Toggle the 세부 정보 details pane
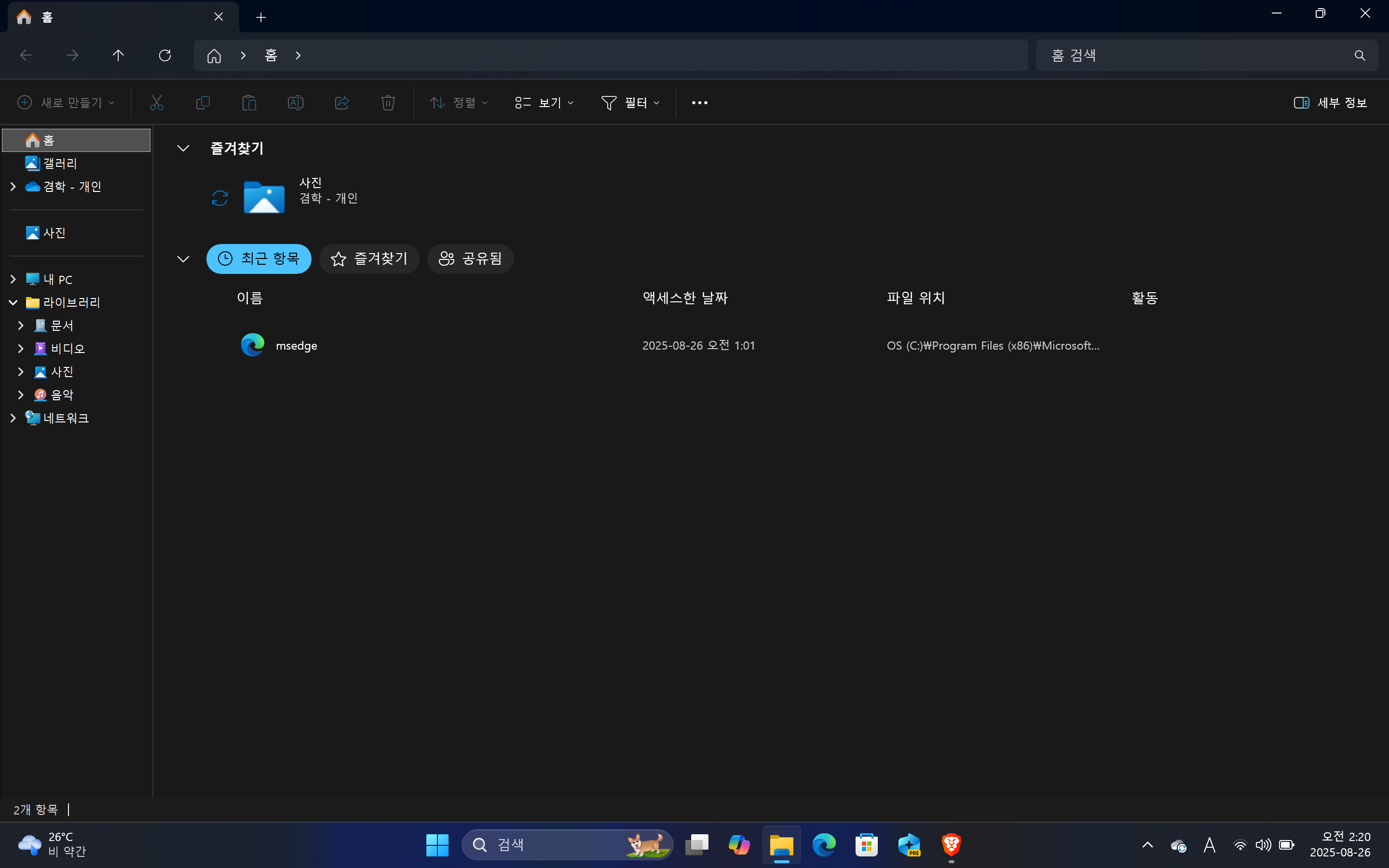Viewport: 1389px width, 868px height. point(1330,103)
